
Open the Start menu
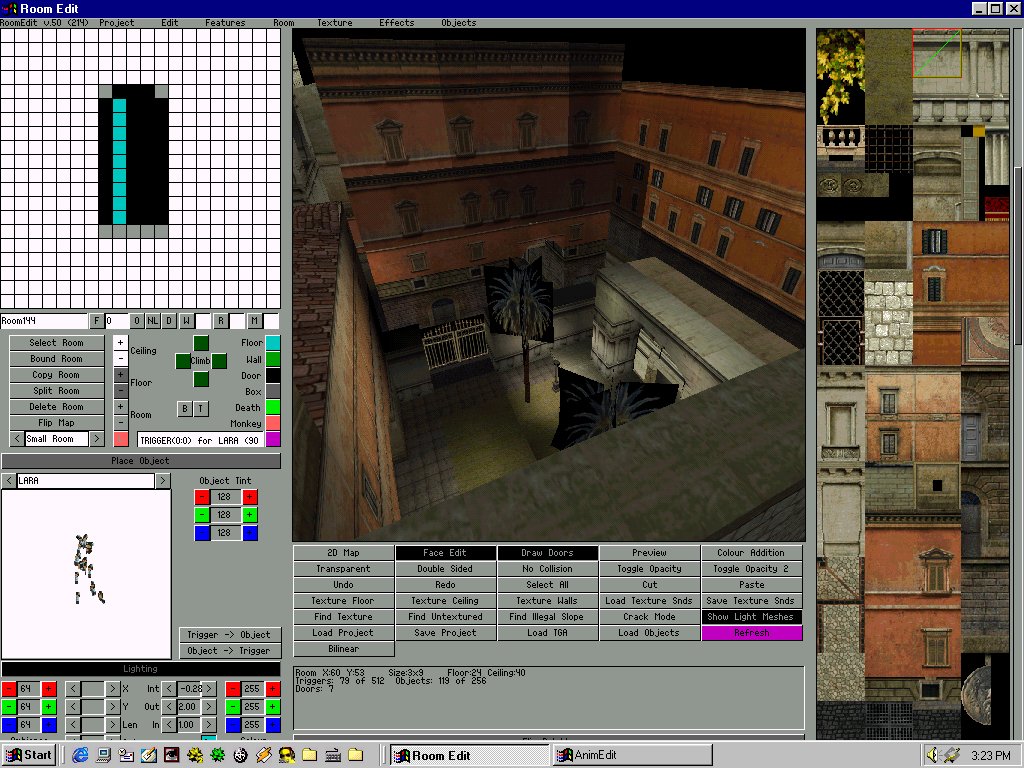click(x=29, y=755)
